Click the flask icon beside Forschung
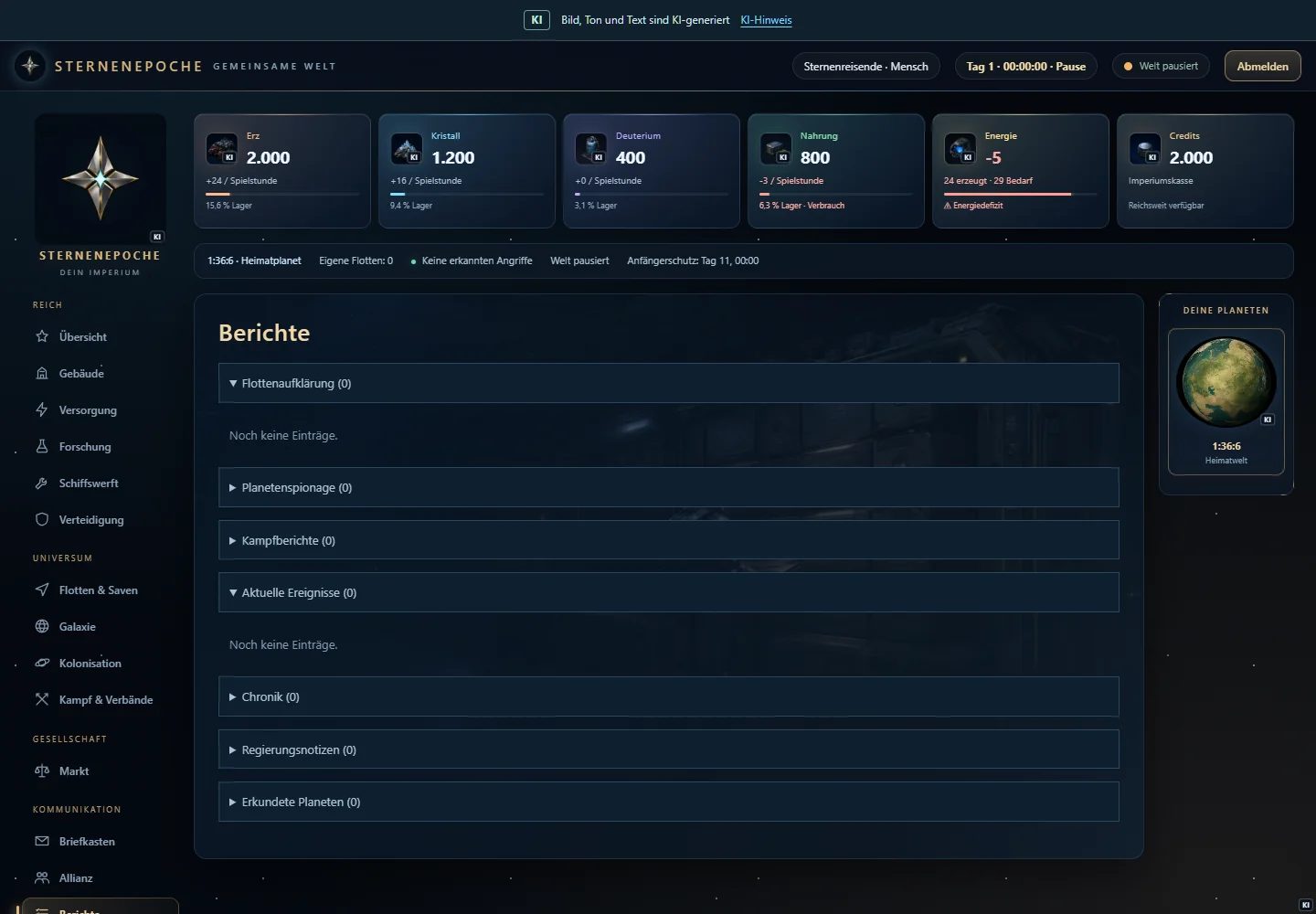The image size is (1316, 914). (42, 446)
